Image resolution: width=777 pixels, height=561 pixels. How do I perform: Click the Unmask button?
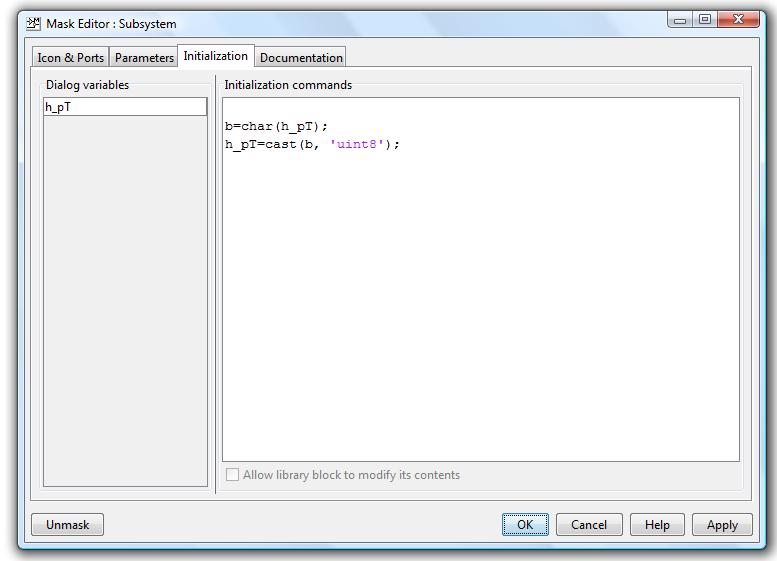coord(67,525)
